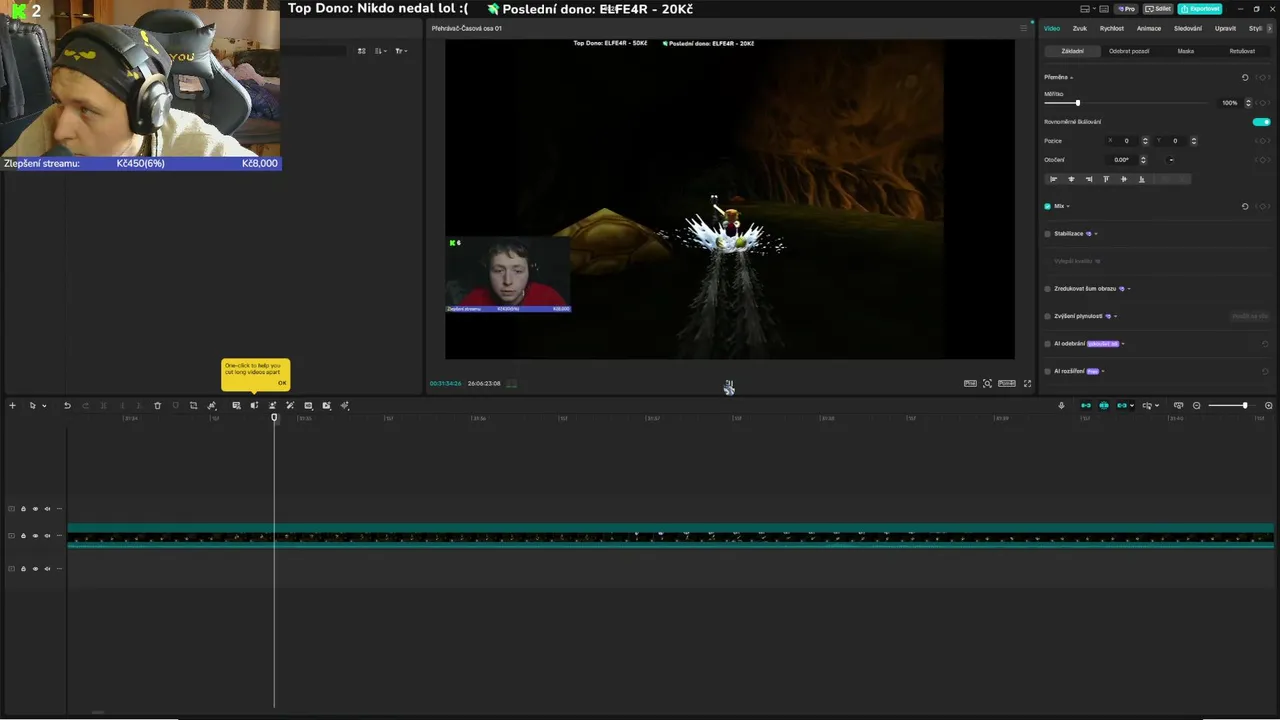Toggle the auto snapping icon

[1104, 405]
